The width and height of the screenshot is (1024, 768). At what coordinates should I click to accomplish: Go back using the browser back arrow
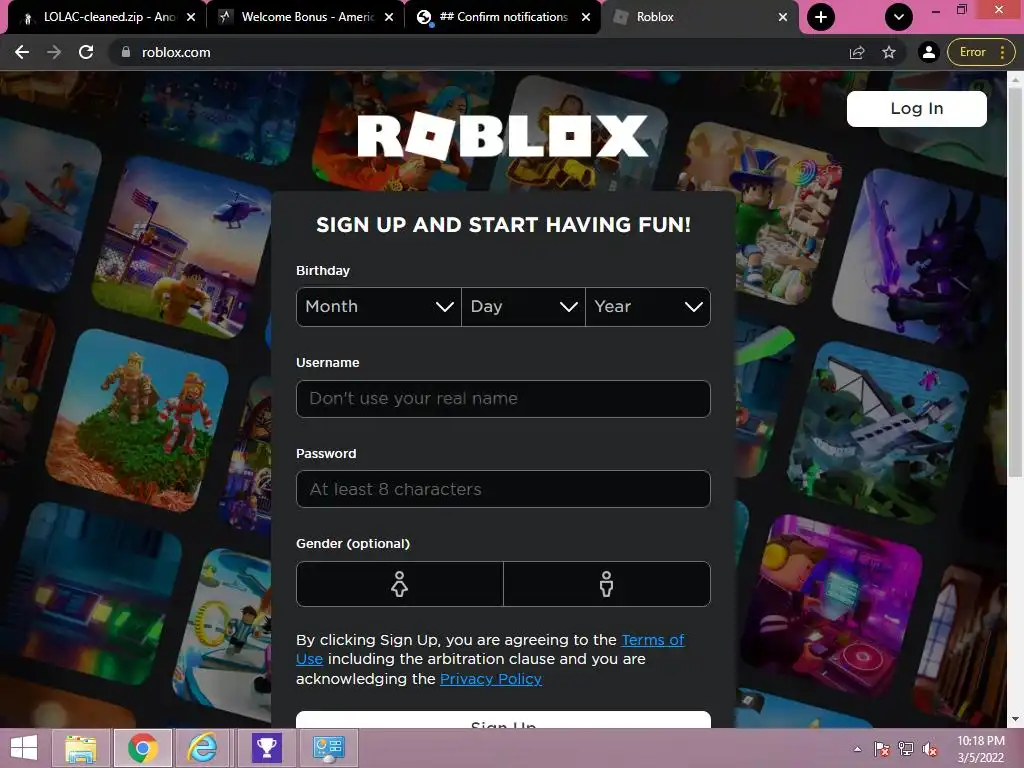tap(22, 52)
